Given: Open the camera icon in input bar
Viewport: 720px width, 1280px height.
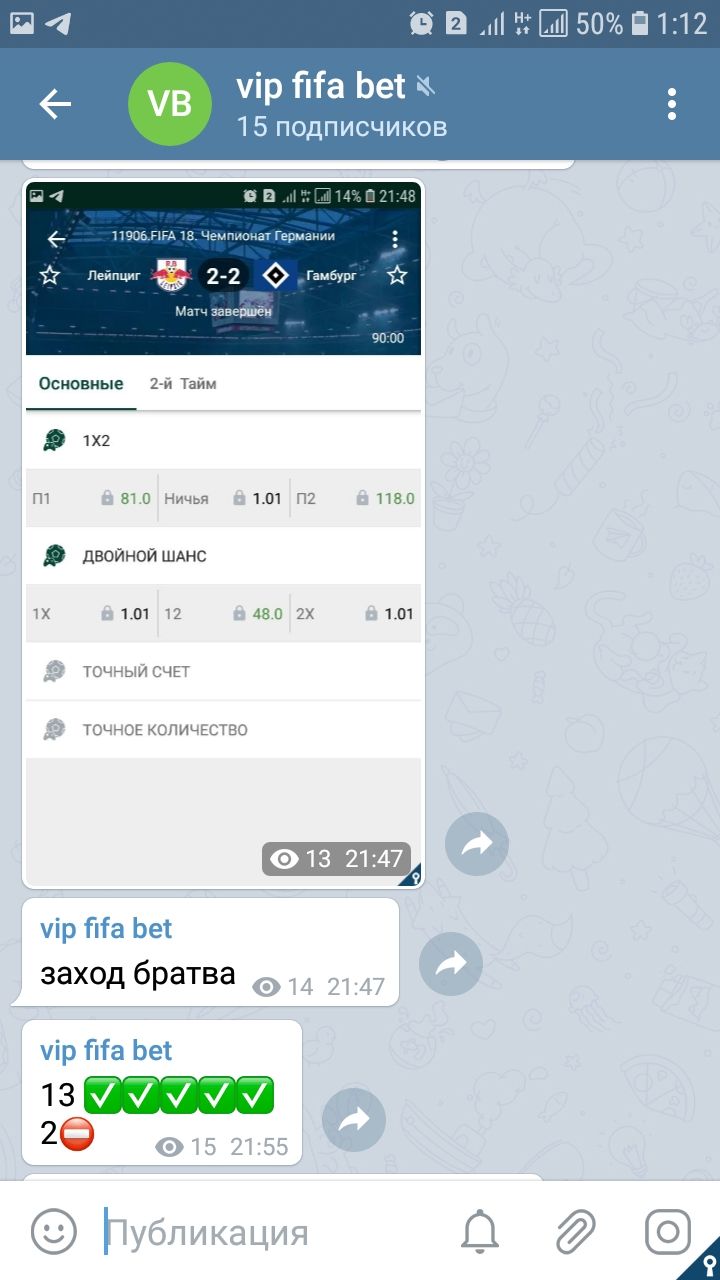Looking at the screenshot, I should tap(667, 1231).
